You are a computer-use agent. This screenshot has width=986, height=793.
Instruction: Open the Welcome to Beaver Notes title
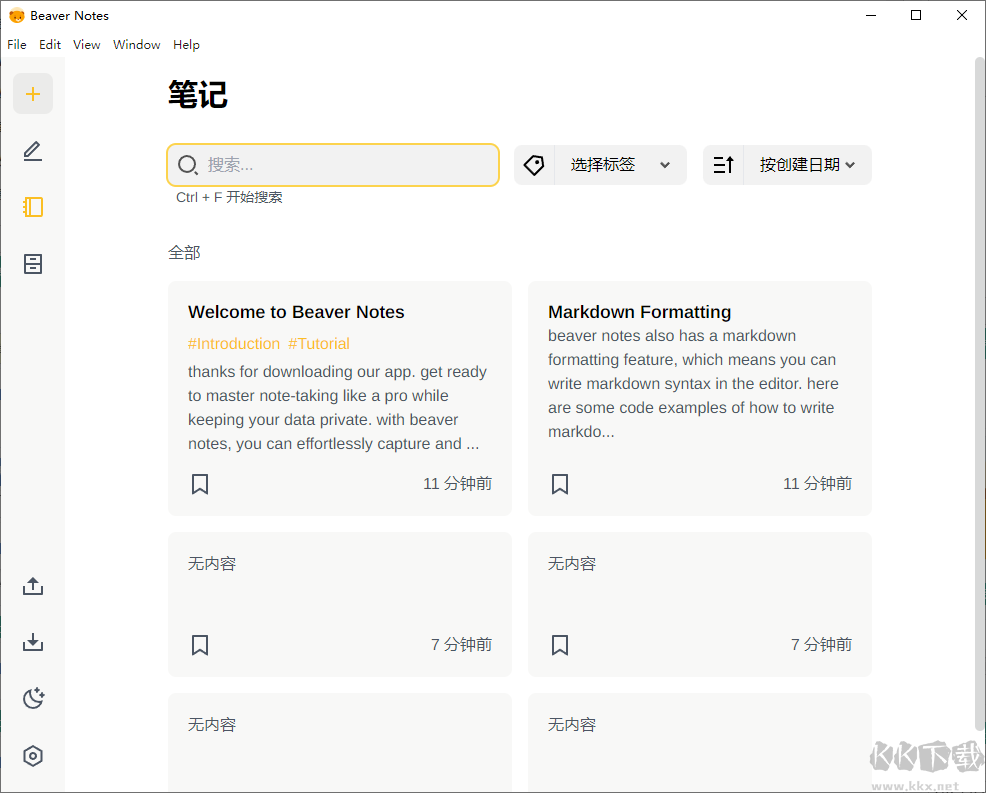coord(296,312)
